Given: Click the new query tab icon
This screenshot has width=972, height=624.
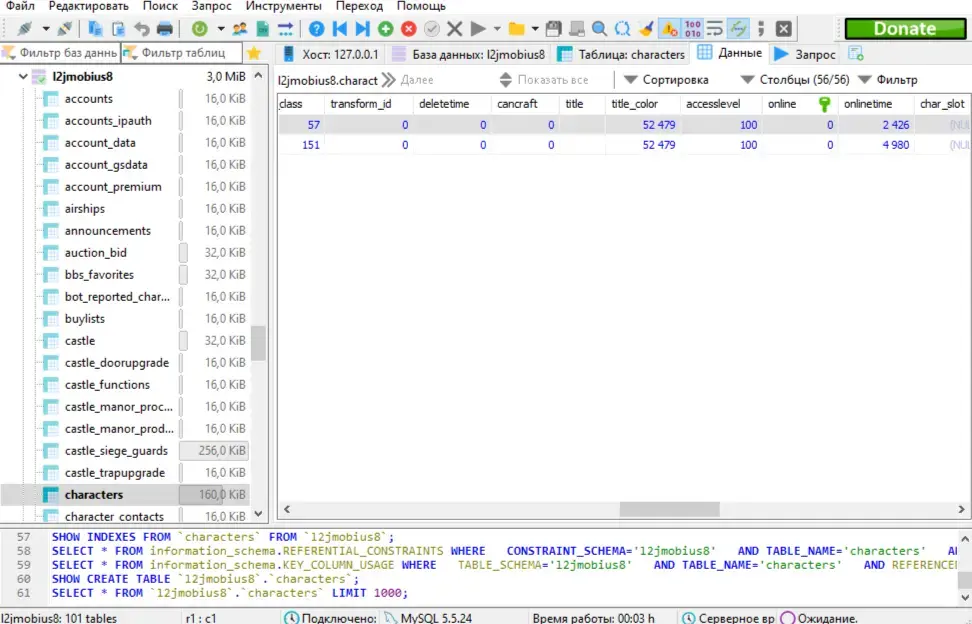Looking at the screenshot, I should point(855,54).
